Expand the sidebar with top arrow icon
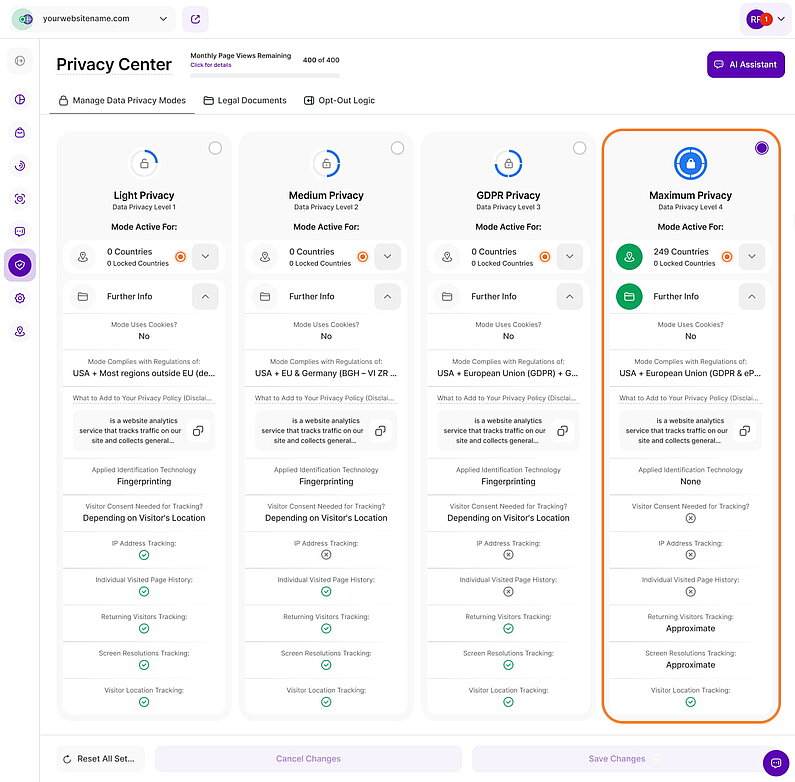795x782 pixels. tap(20, 62)
